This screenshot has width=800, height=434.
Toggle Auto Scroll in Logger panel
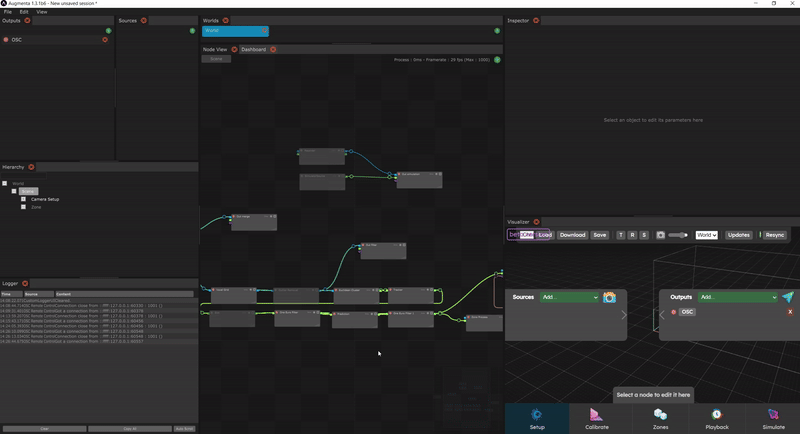pyautogui.click(x=184, y=429)
